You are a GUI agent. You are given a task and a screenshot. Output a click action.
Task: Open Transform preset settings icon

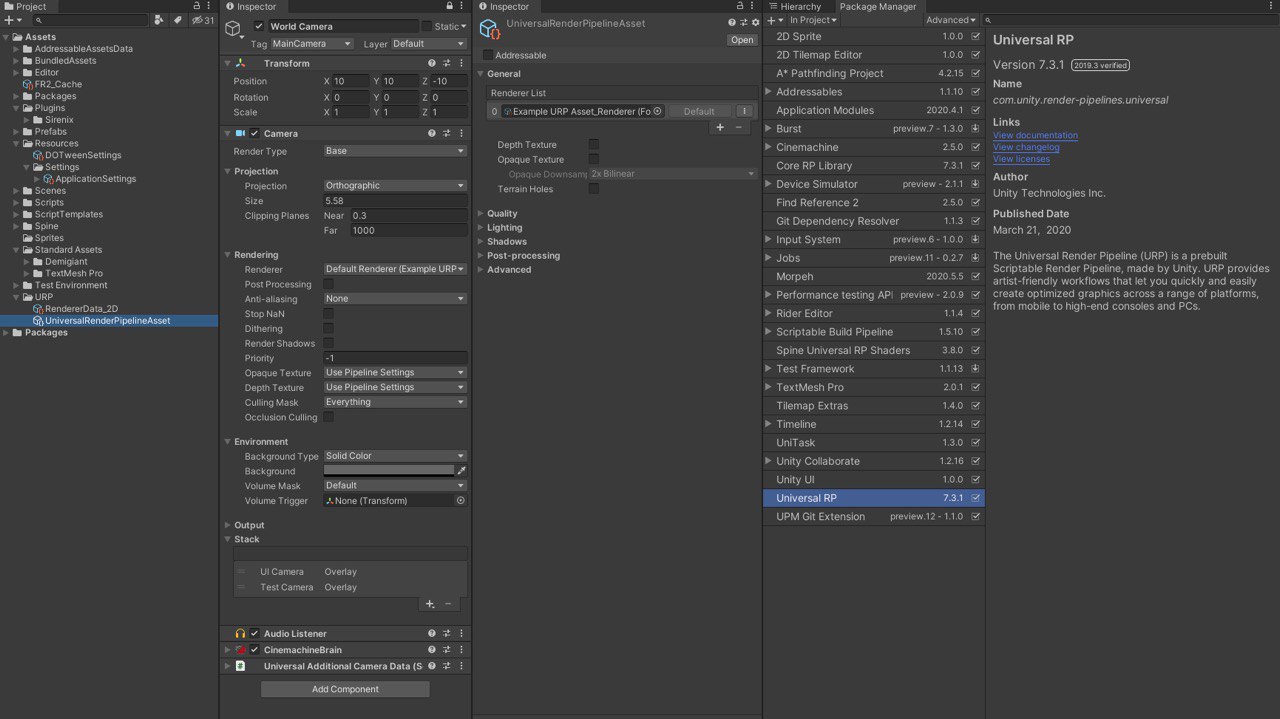[x=446, y=63]
